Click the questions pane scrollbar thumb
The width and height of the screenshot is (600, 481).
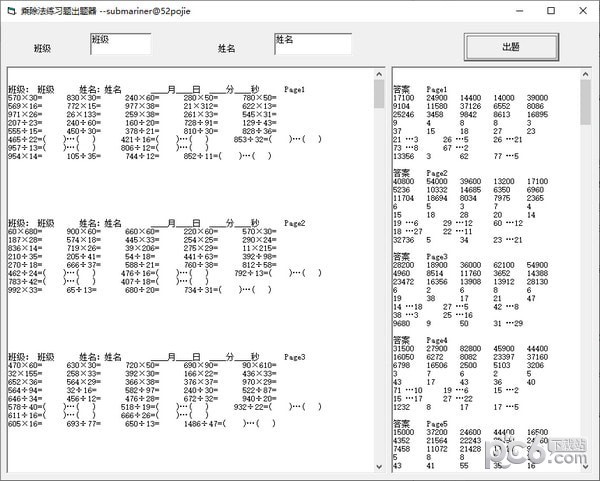tap(379, 94)
